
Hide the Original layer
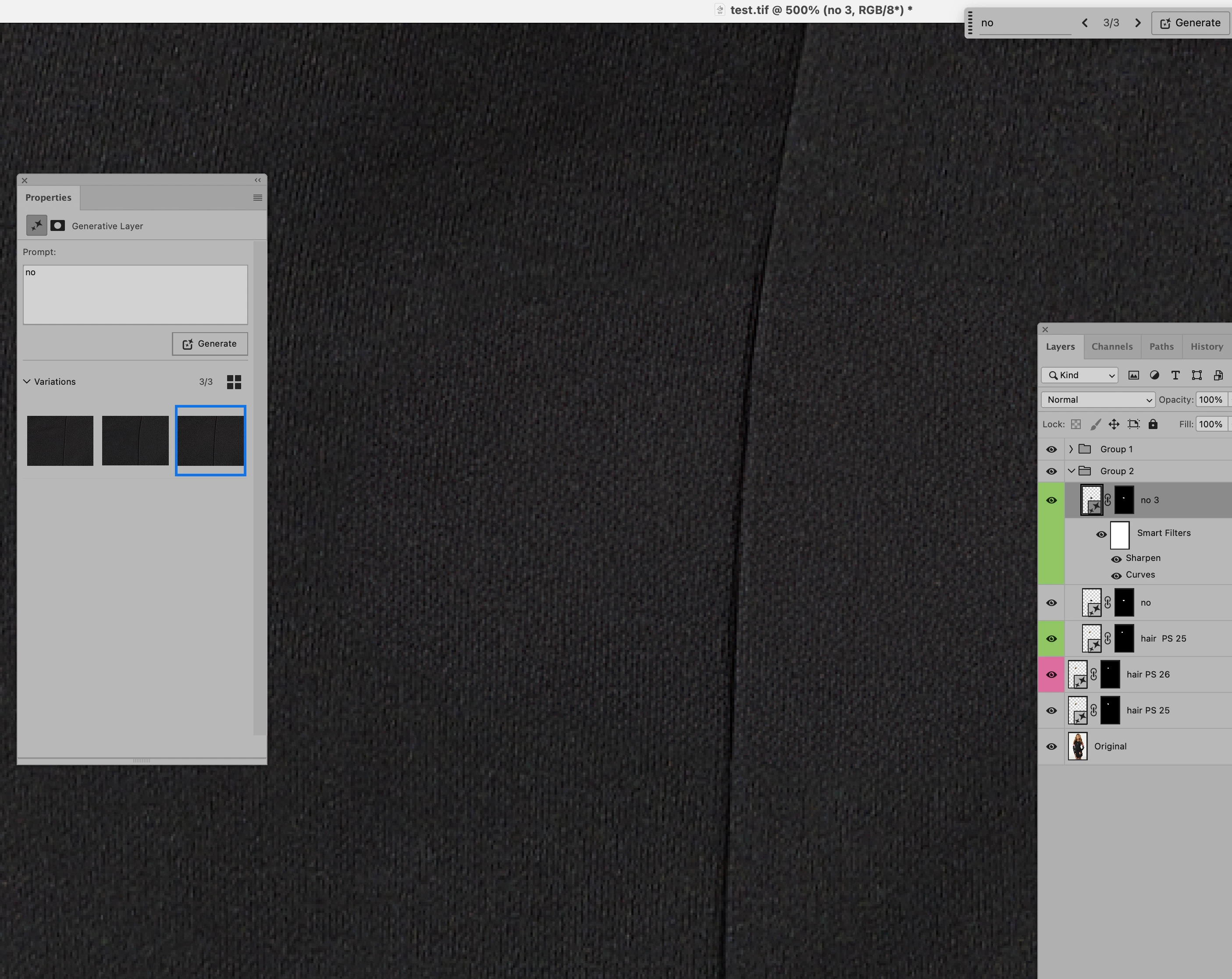pos(1051,747)
